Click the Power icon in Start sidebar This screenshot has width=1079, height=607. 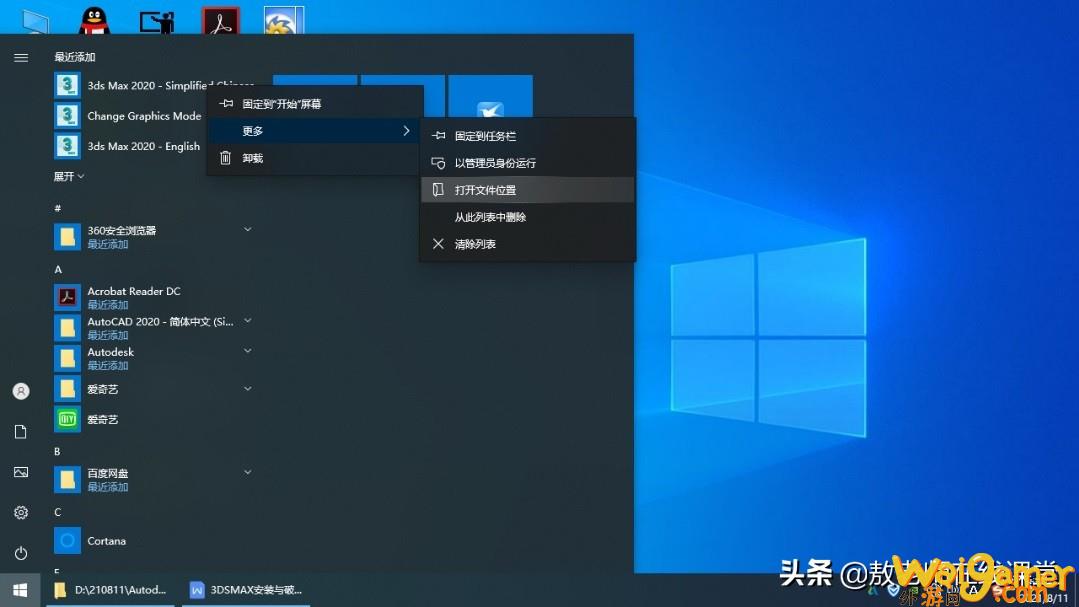click(21, 553)
